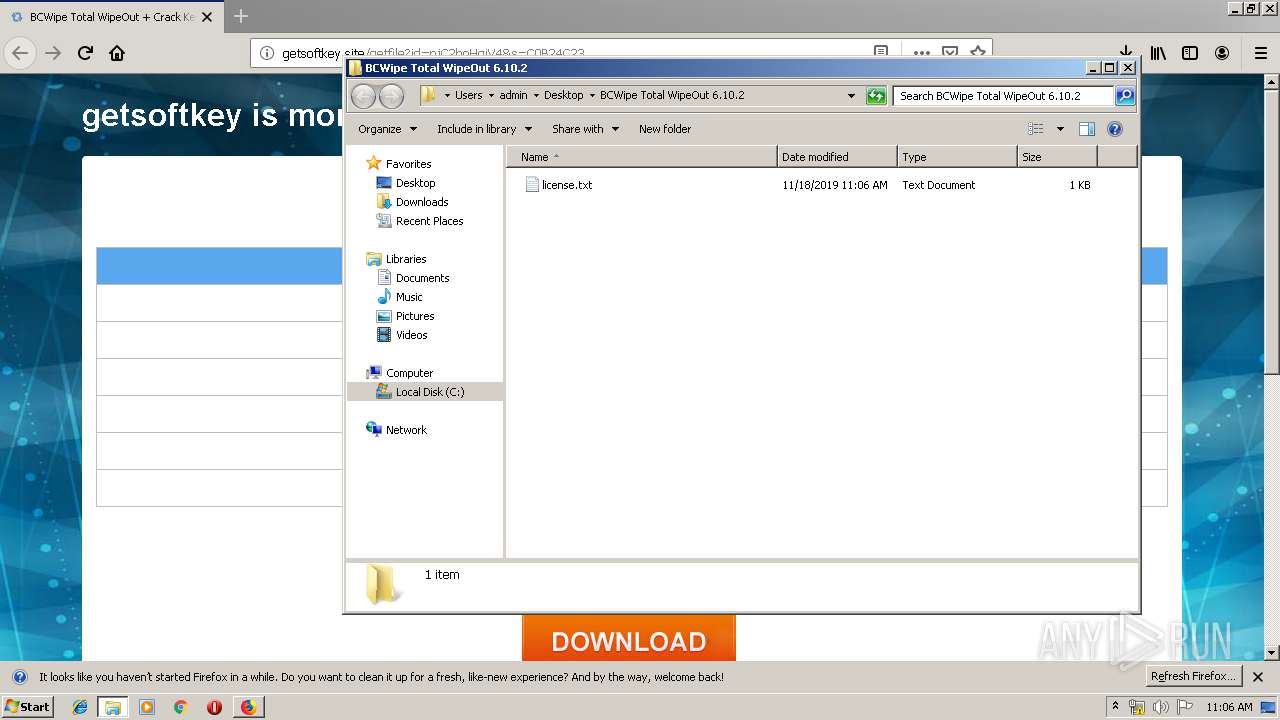The height and width of the screenshot is (720, 1280).
Task: Close the BCWipe Total WipeOut browser tab
Action: coord(207,17)
